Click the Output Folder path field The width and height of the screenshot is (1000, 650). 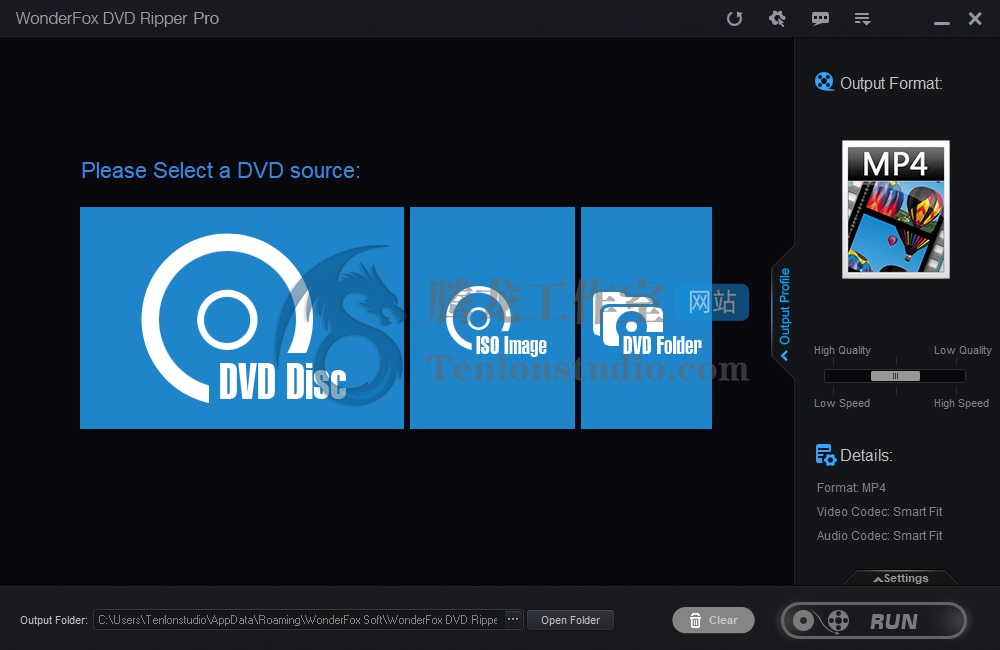pyautogui.click(x=298, y=620)
